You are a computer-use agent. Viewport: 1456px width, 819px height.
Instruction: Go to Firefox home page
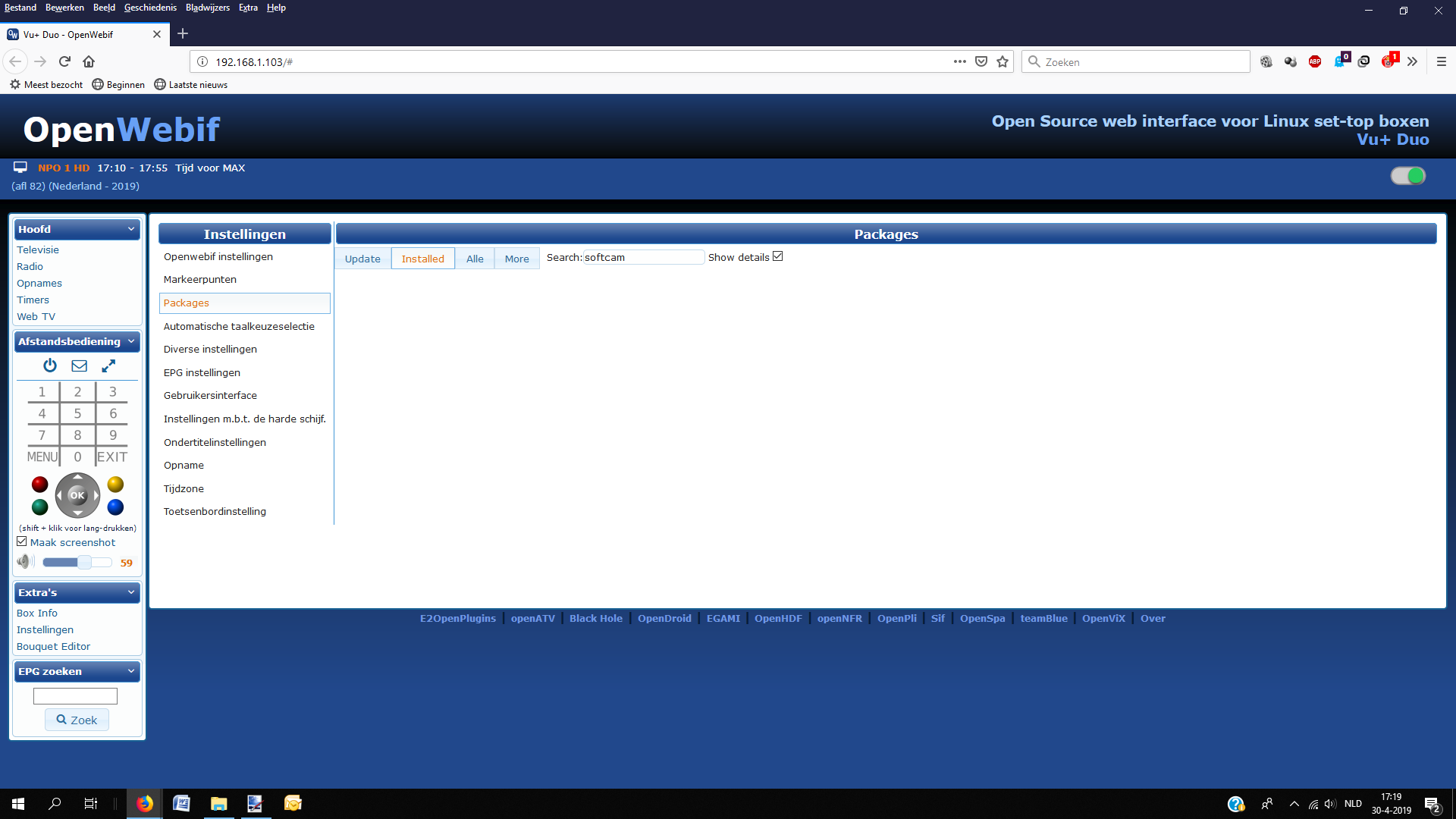click(x=89, y=61)
